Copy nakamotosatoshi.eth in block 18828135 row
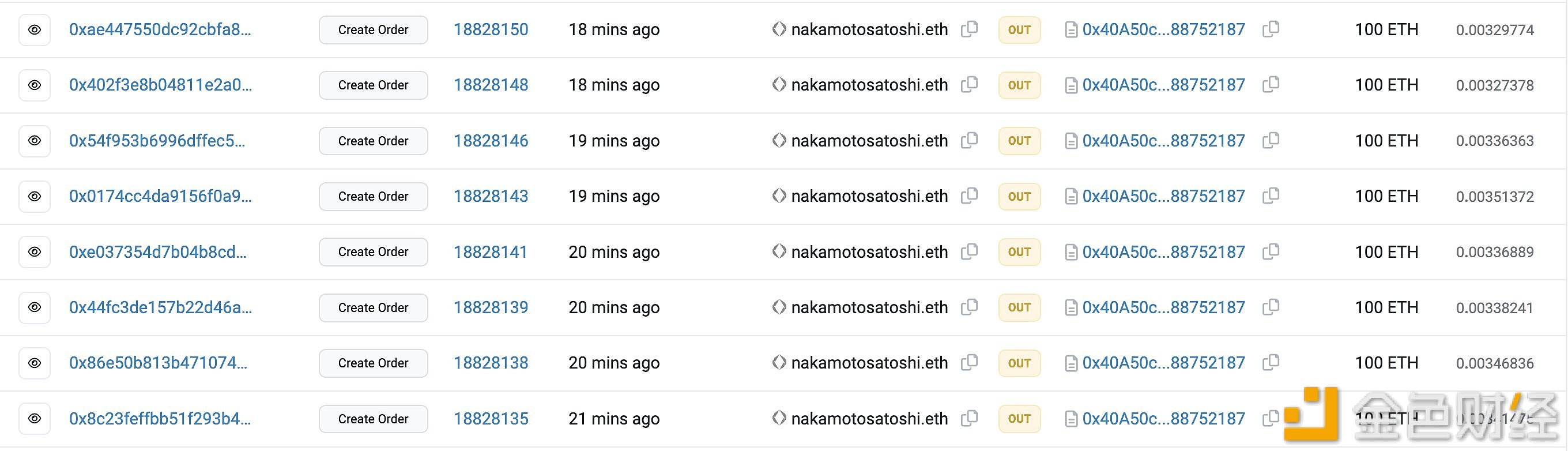The image size is (1568, 451). (969, 418)
